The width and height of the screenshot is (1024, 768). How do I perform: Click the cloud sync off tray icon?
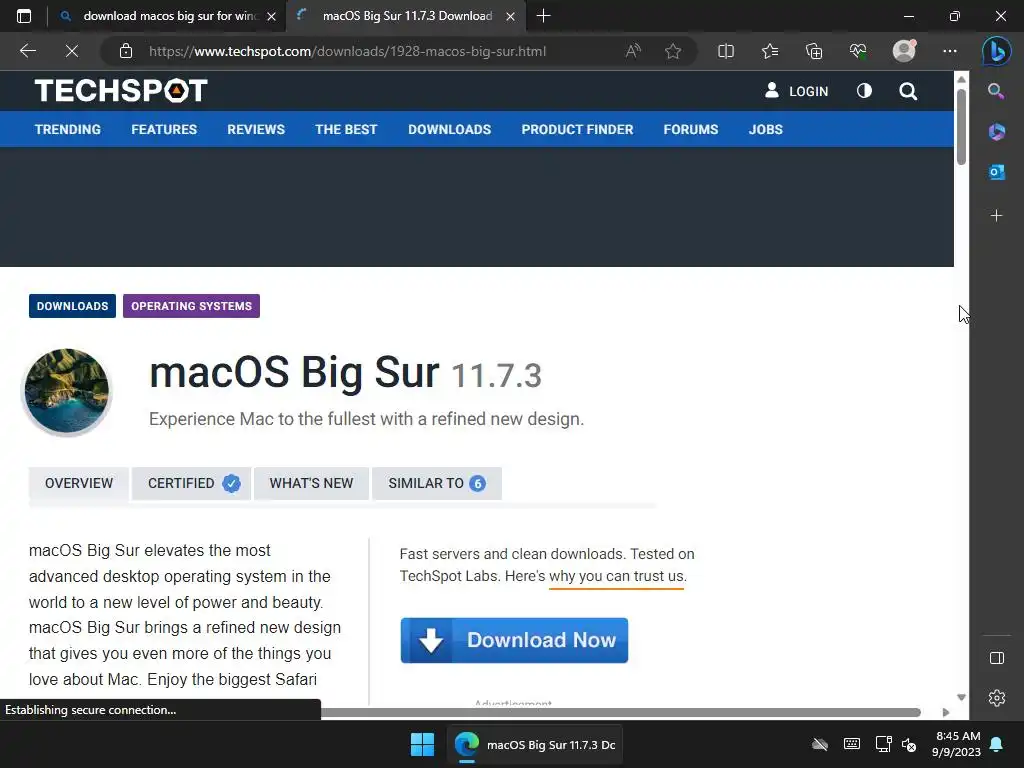[820, 744]
